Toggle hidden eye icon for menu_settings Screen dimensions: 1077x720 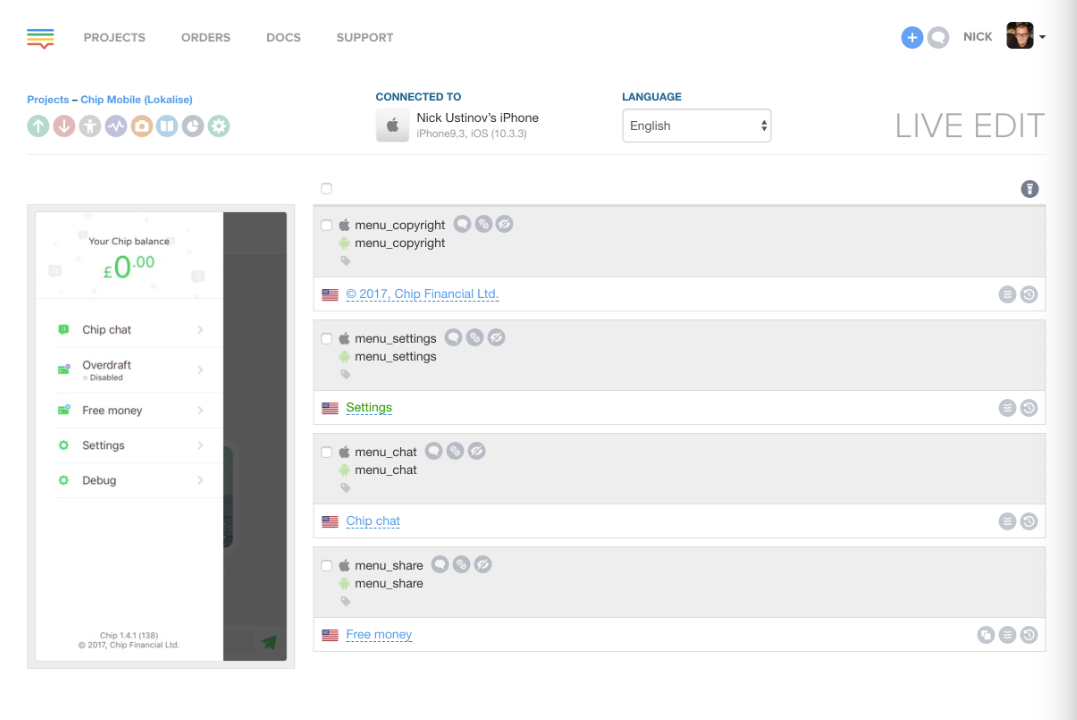496,337
